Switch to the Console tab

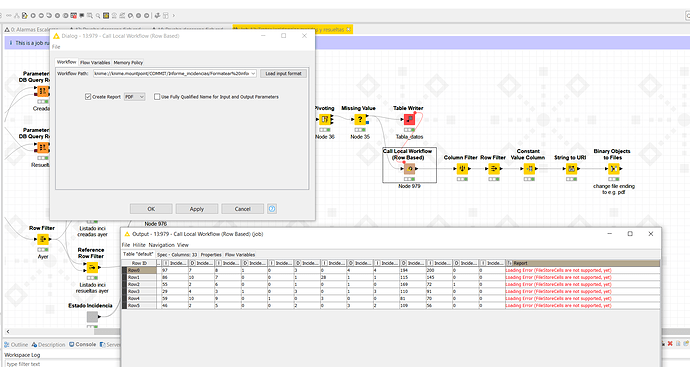(82, 344)
